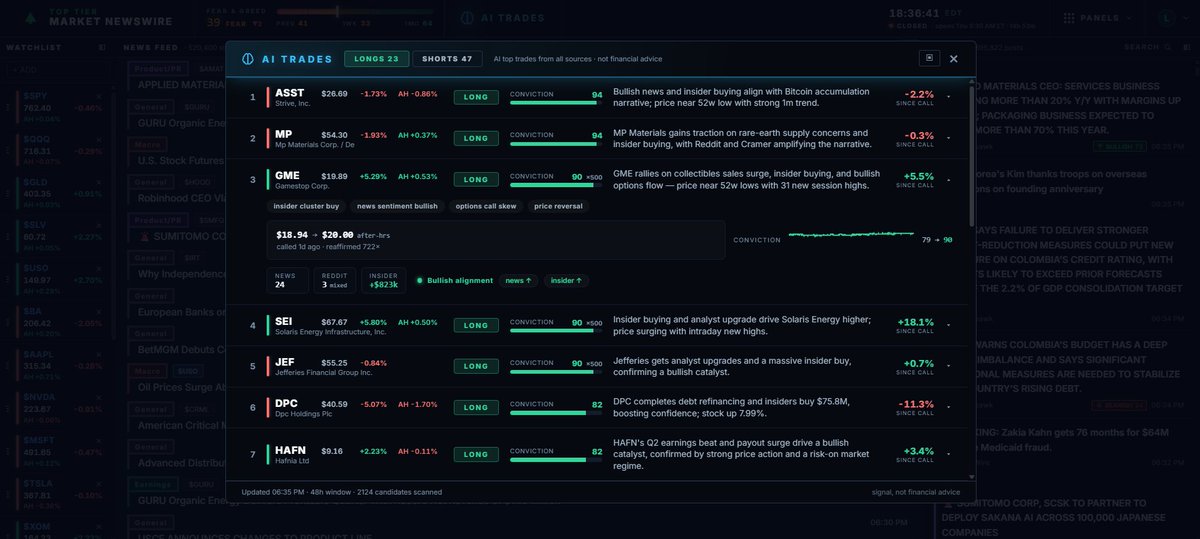Click the DPC ticker symbol

point(286,404)
